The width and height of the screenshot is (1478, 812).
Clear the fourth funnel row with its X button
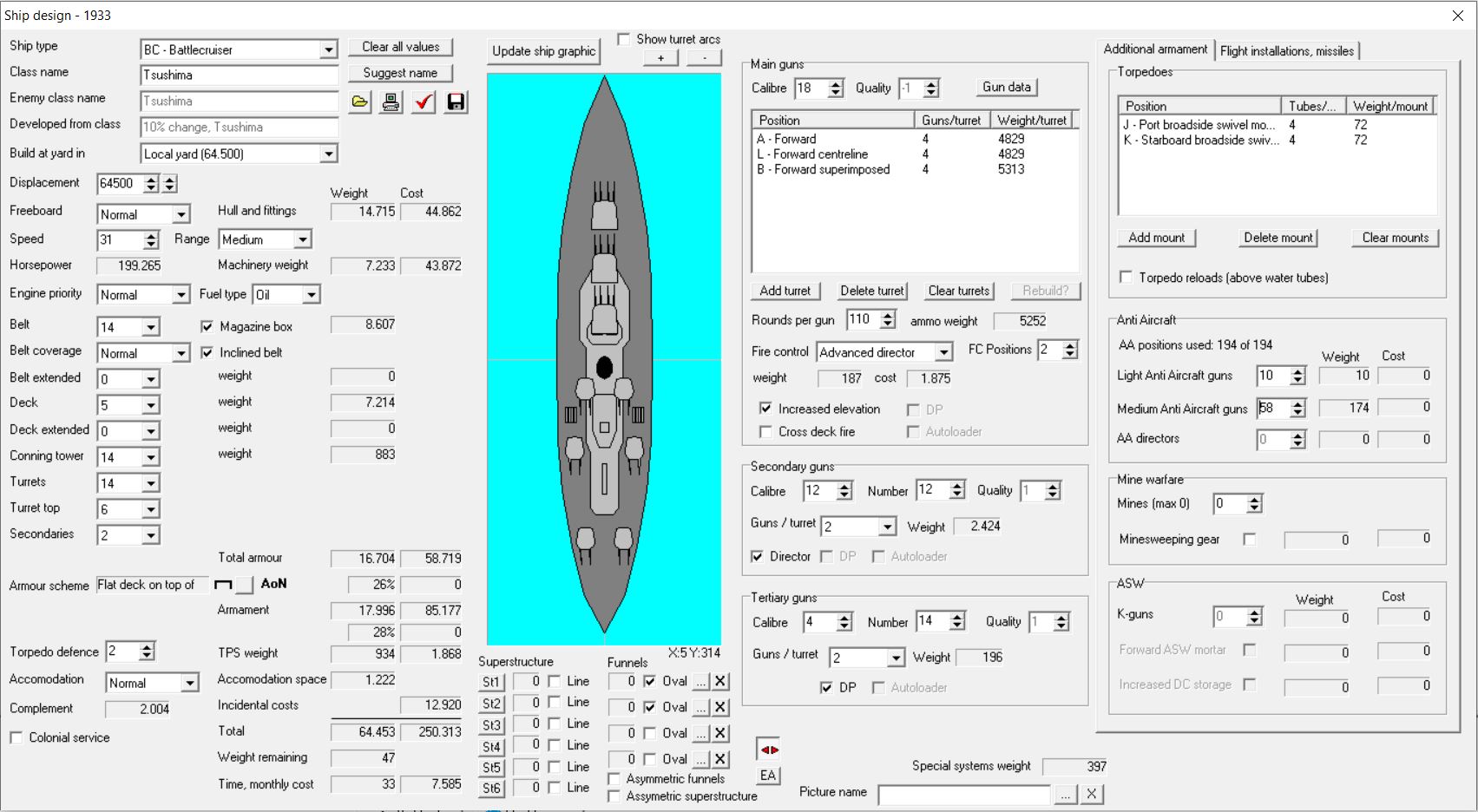click(x=720, y=760)
